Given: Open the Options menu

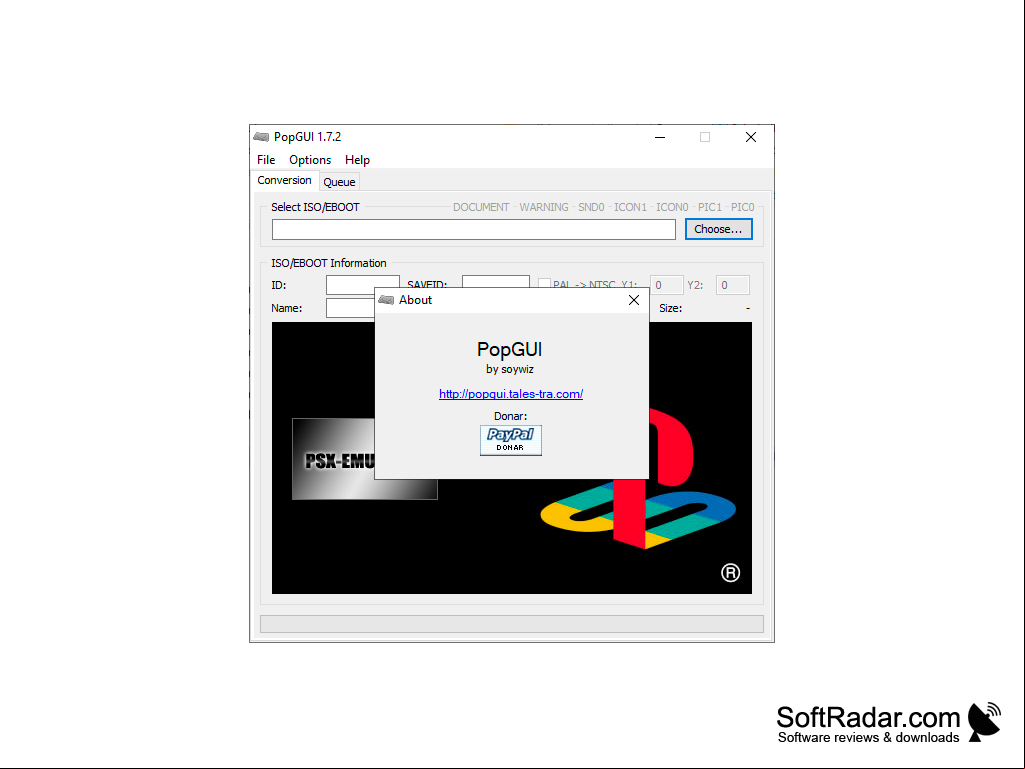Looking at the screenshot, I should pos(310,160).
